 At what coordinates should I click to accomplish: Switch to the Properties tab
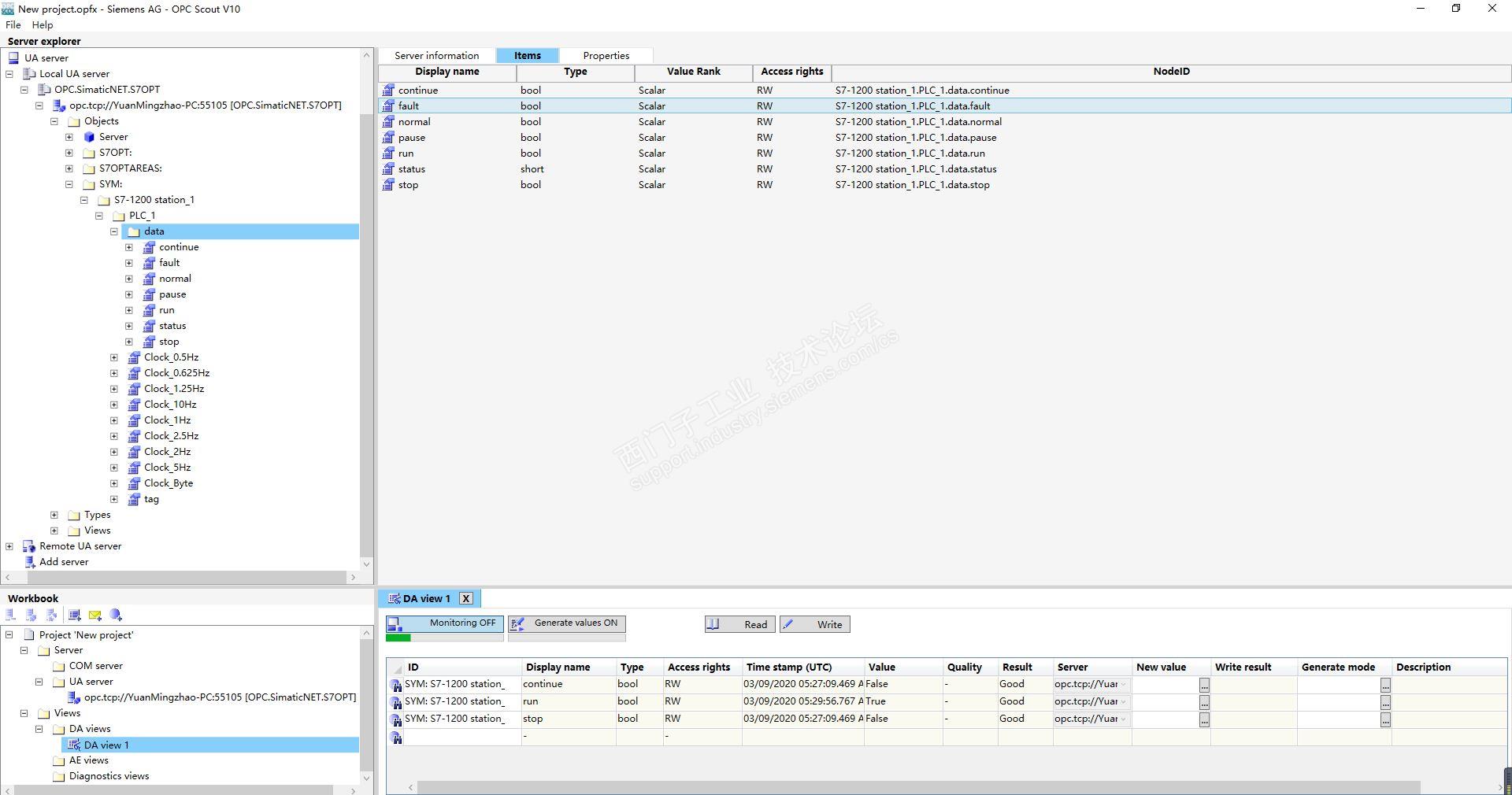(x=606, y=56)
